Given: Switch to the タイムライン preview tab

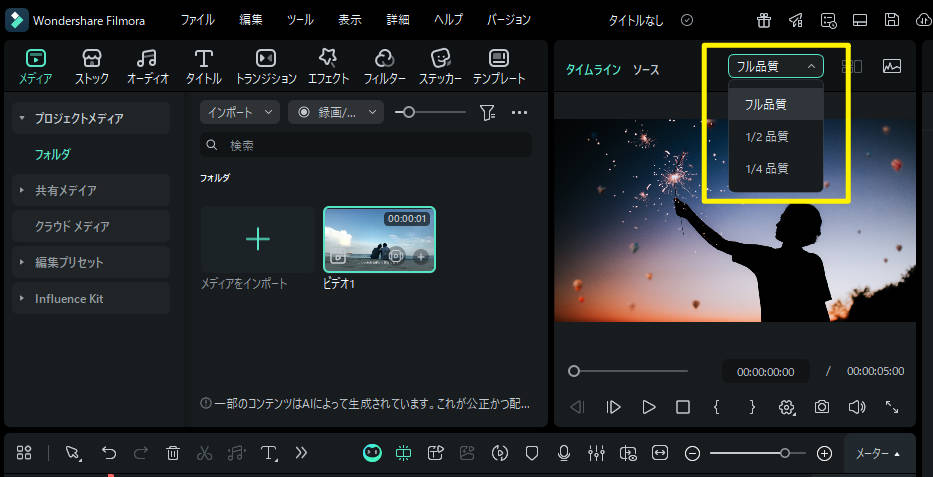Looking at the screenshot, I should pyautogui.click(x=593, y=70).
